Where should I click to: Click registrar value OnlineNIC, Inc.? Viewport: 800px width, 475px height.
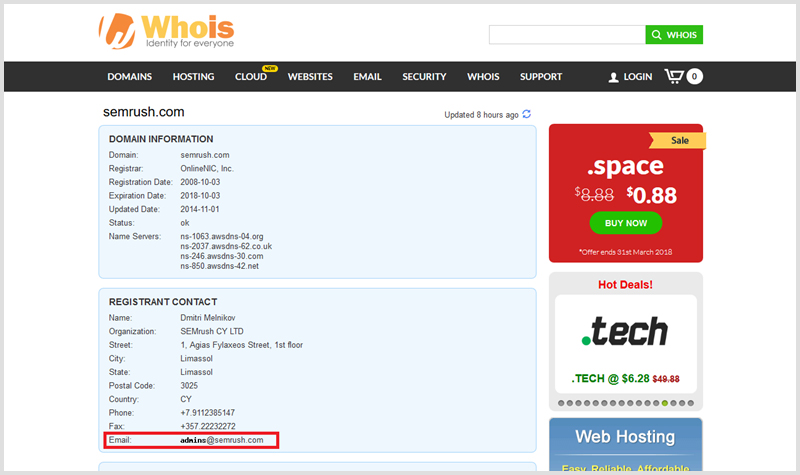tap(207, 168)
